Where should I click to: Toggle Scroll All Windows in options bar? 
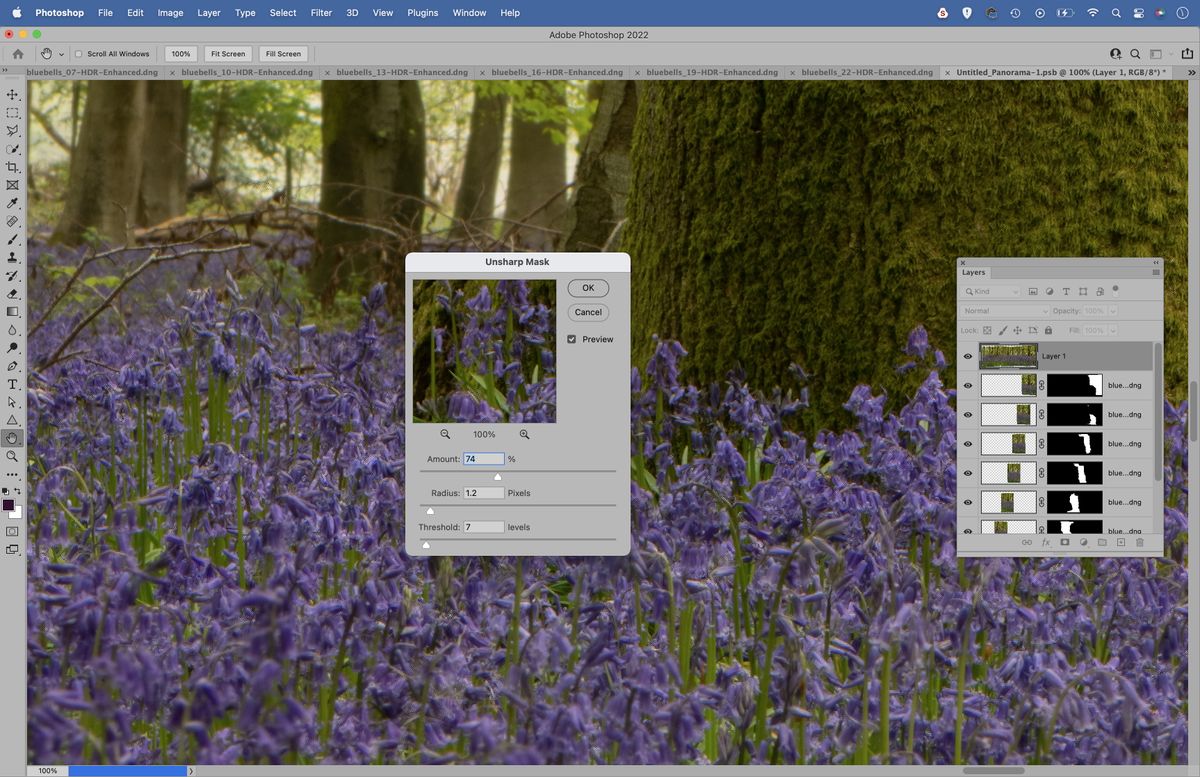click(78, 53)
